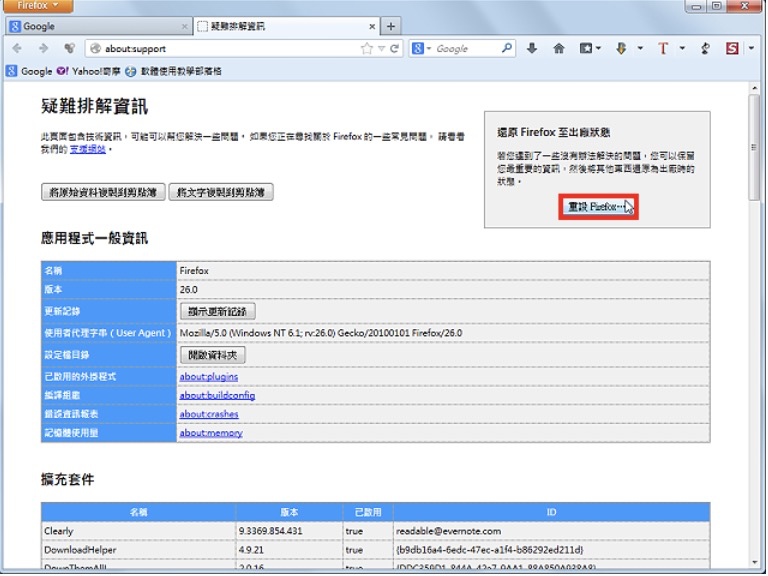Image resolution: width=768 pixels, height=576 pixels.
Task: Click the scrollbar up arrow
Action: (x=754, y=88)
